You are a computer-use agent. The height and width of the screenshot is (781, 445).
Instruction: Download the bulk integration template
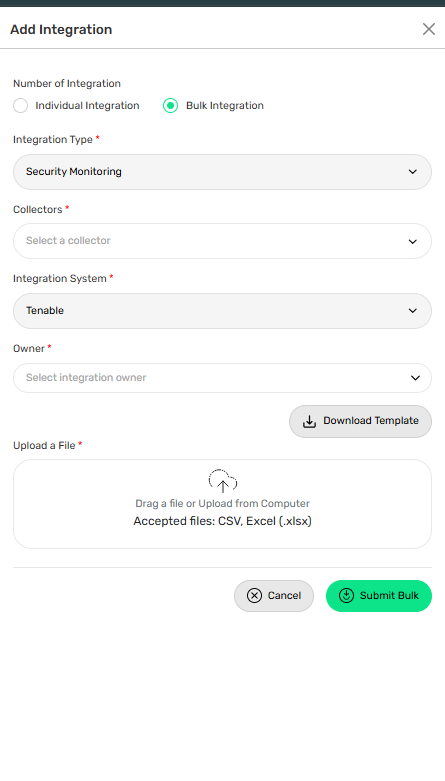pos(360,421)
